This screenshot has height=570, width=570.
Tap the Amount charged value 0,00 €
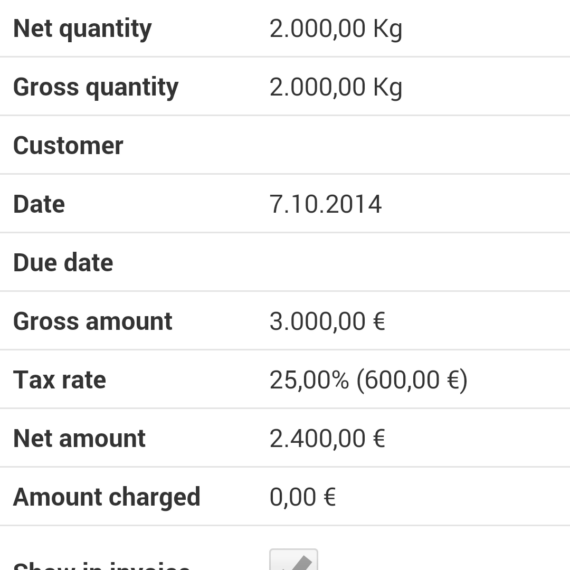click(302, 498)
